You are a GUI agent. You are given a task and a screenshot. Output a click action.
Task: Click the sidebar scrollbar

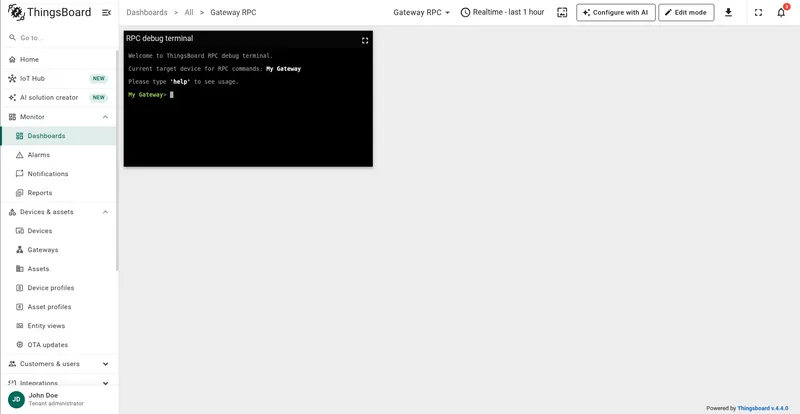coord(117,160)
